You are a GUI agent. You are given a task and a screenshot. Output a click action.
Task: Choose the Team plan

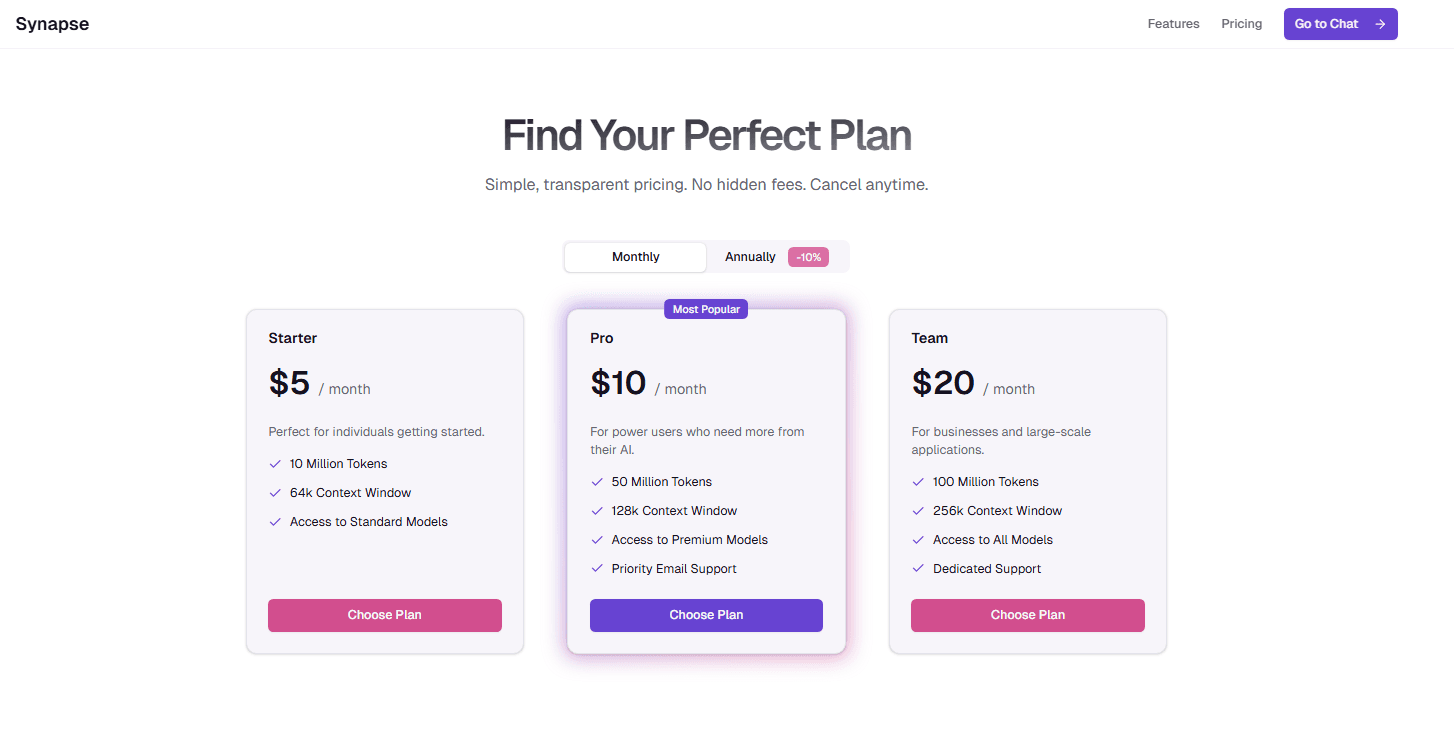click(1027, 615)
